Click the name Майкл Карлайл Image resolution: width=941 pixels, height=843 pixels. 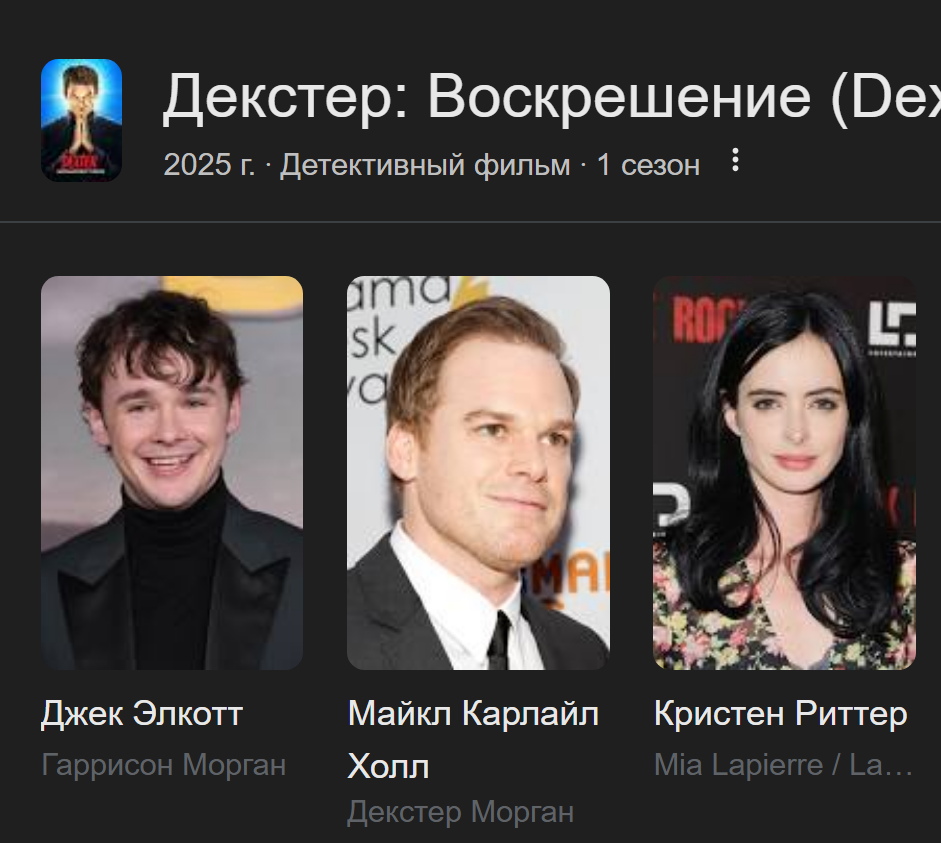473,713
